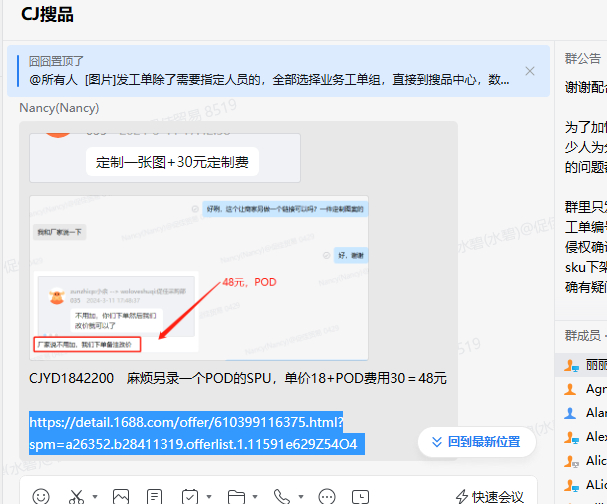Click the calendar task icon
Viewport: 607px width, 504px height.
[x=190, y=496]
